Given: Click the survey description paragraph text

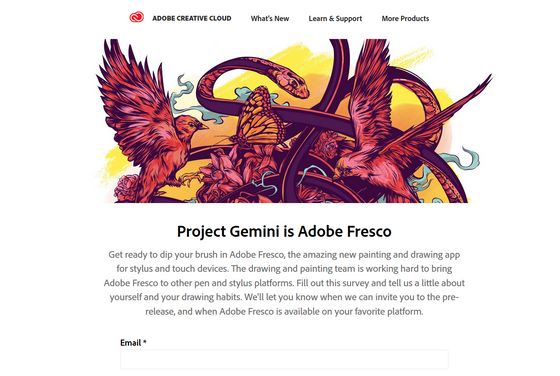Looking at the screenshot, I should [x=284, y=283].
